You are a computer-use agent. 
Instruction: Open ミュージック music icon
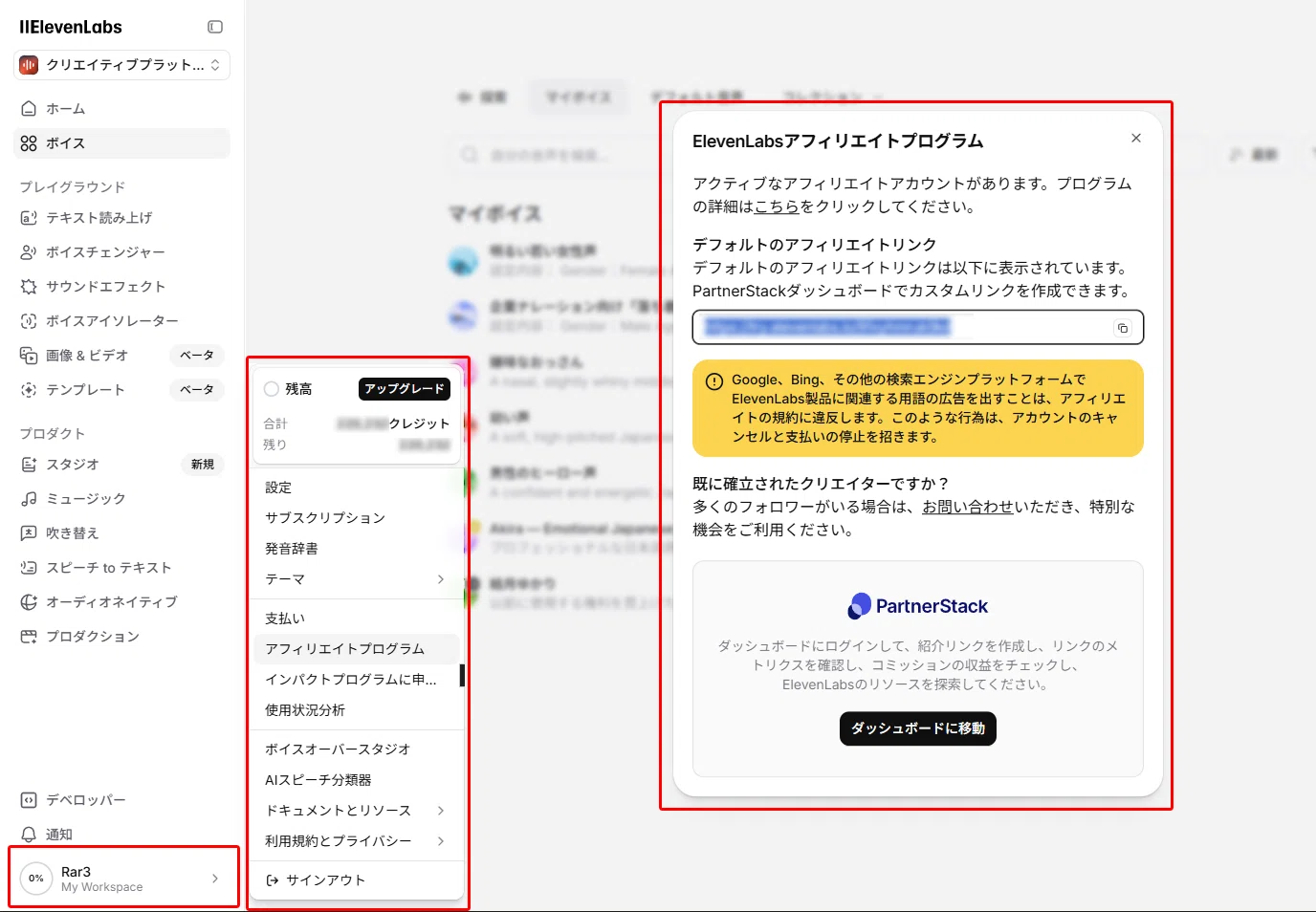point(29,499)
